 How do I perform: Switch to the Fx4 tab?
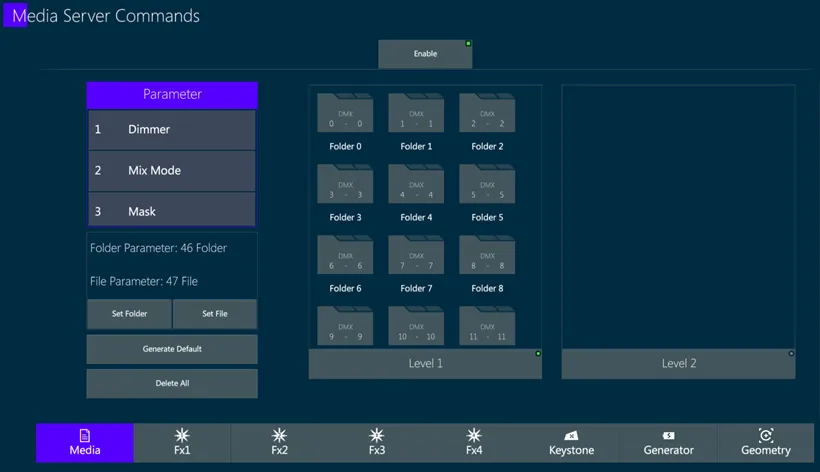point(474,443)
